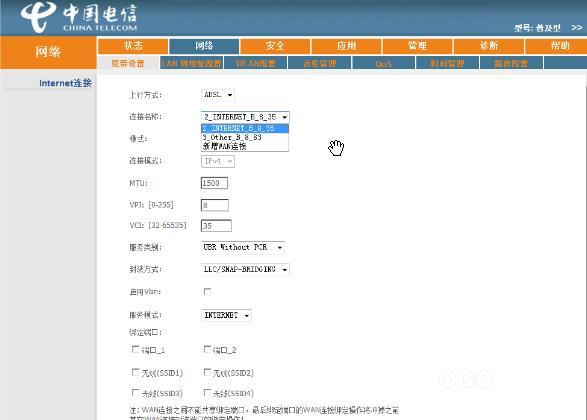Switch to the 安全 main tab
The image size is (587, 420).
[x=275, y=46]
